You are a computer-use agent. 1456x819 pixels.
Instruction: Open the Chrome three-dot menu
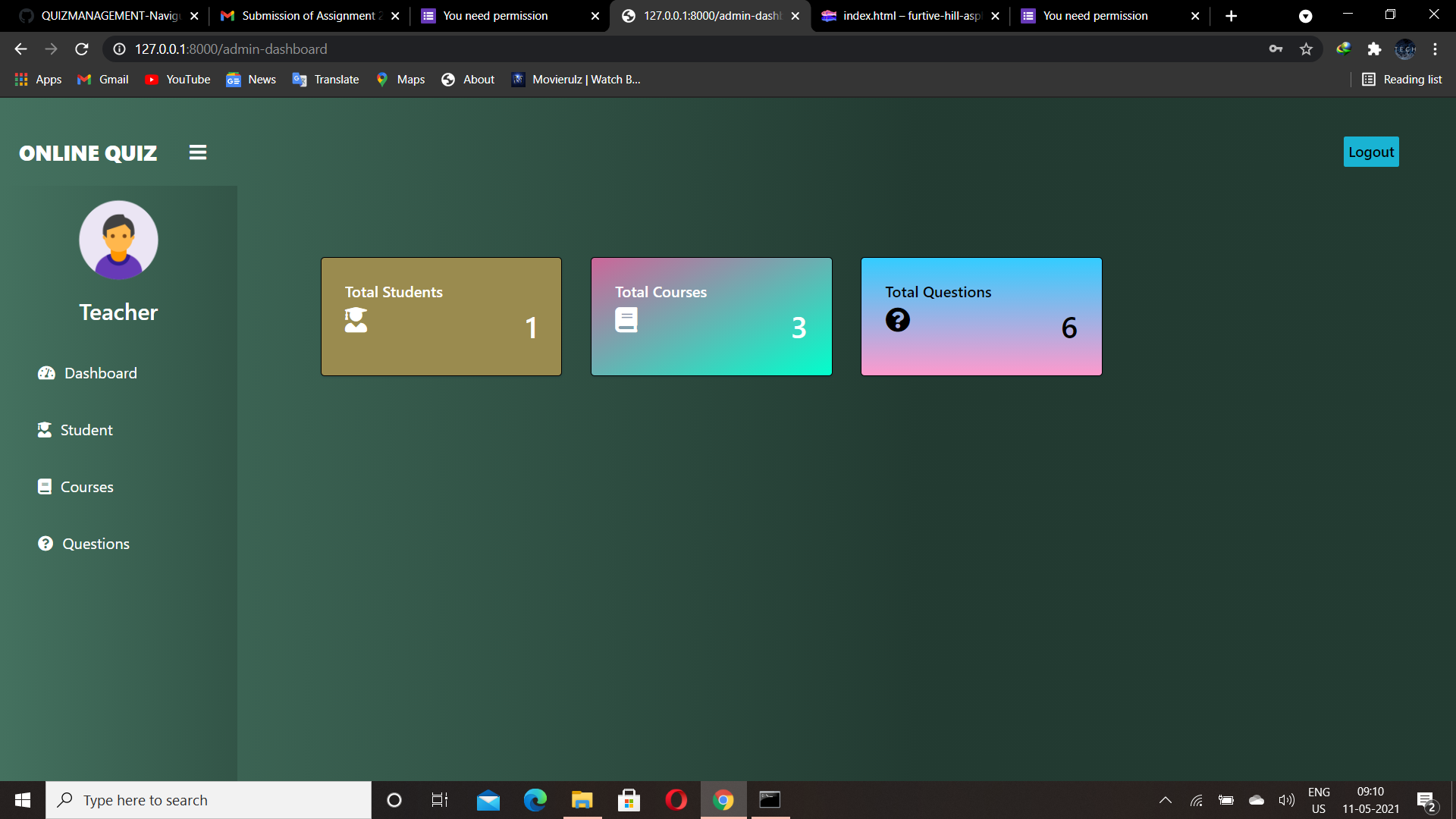(1436, 49)
